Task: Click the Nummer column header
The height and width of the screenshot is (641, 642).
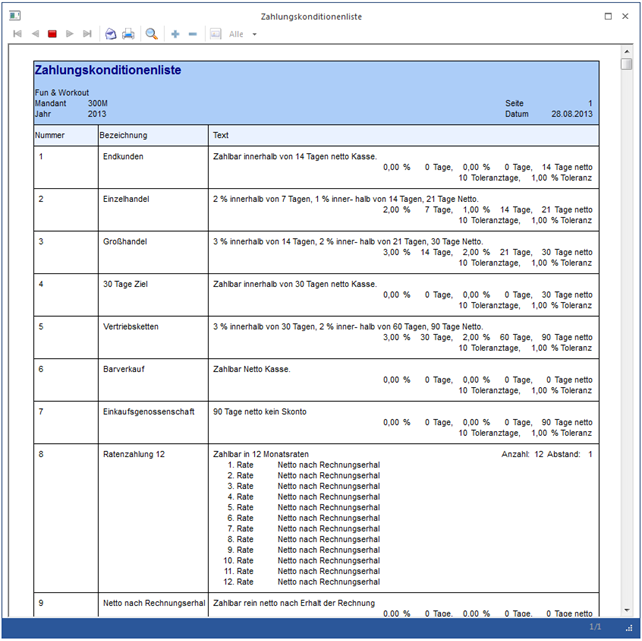Action: [50, 135]
